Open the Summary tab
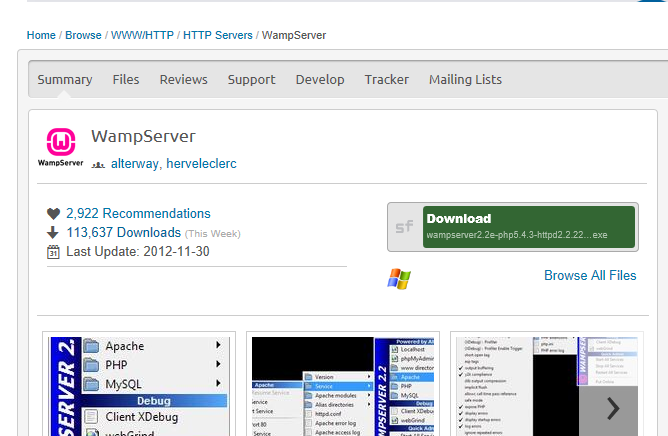668x436 pixels. point(65,80)
